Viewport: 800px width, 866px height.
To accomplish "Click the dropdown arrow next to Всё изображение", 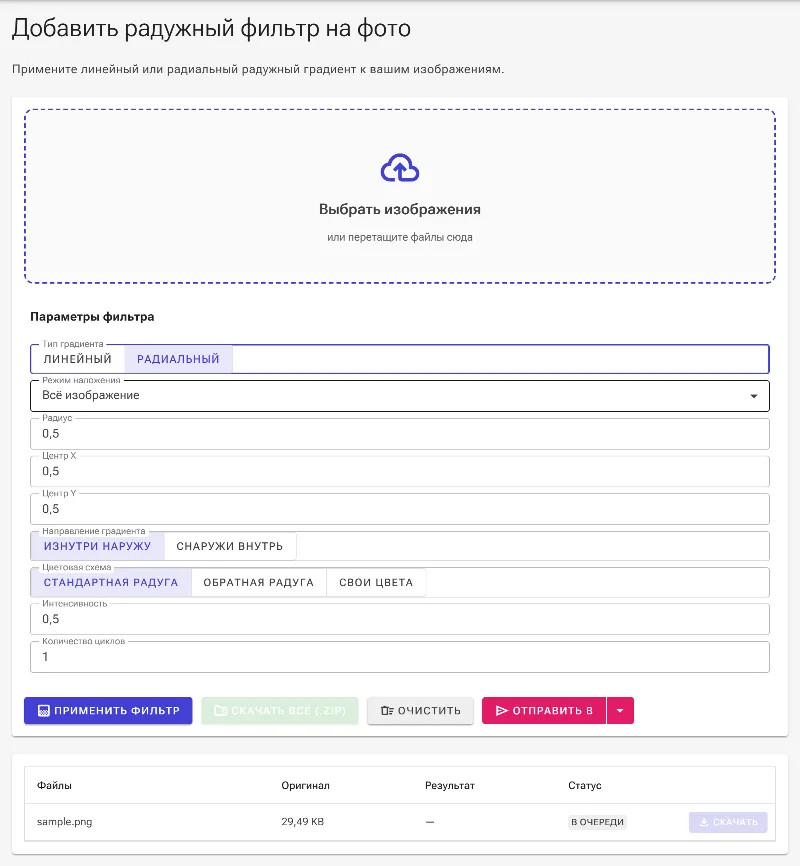I will [x=754, y=396].
